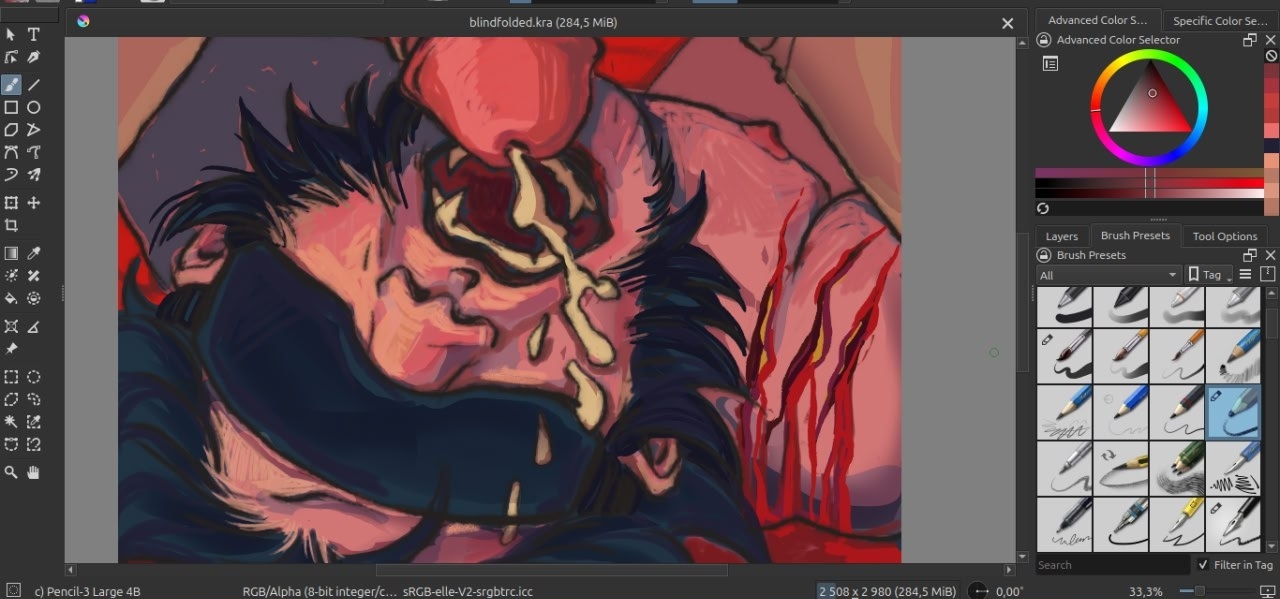Screen dimensions: 1280x599
Task: Choose the Zoom magnifier tool
Action: pyautogui.click(x=11, y=472)
